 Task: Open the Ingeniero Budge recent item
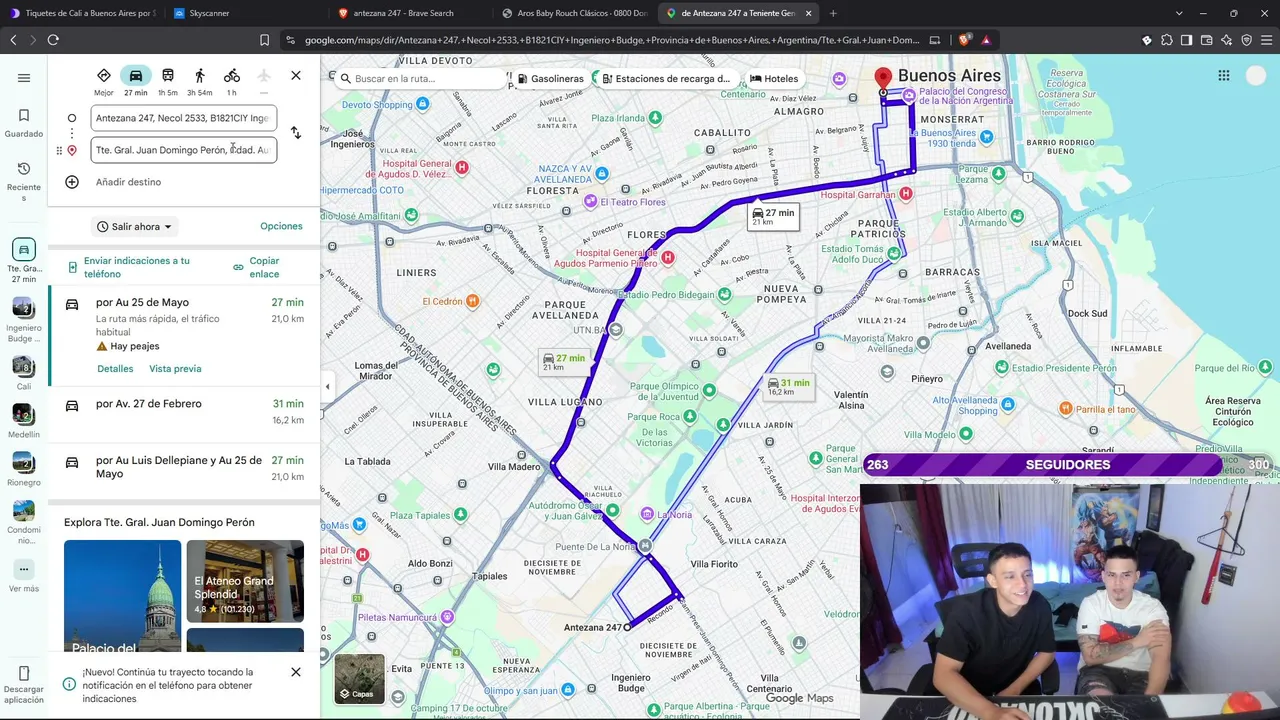click(24, 320)
